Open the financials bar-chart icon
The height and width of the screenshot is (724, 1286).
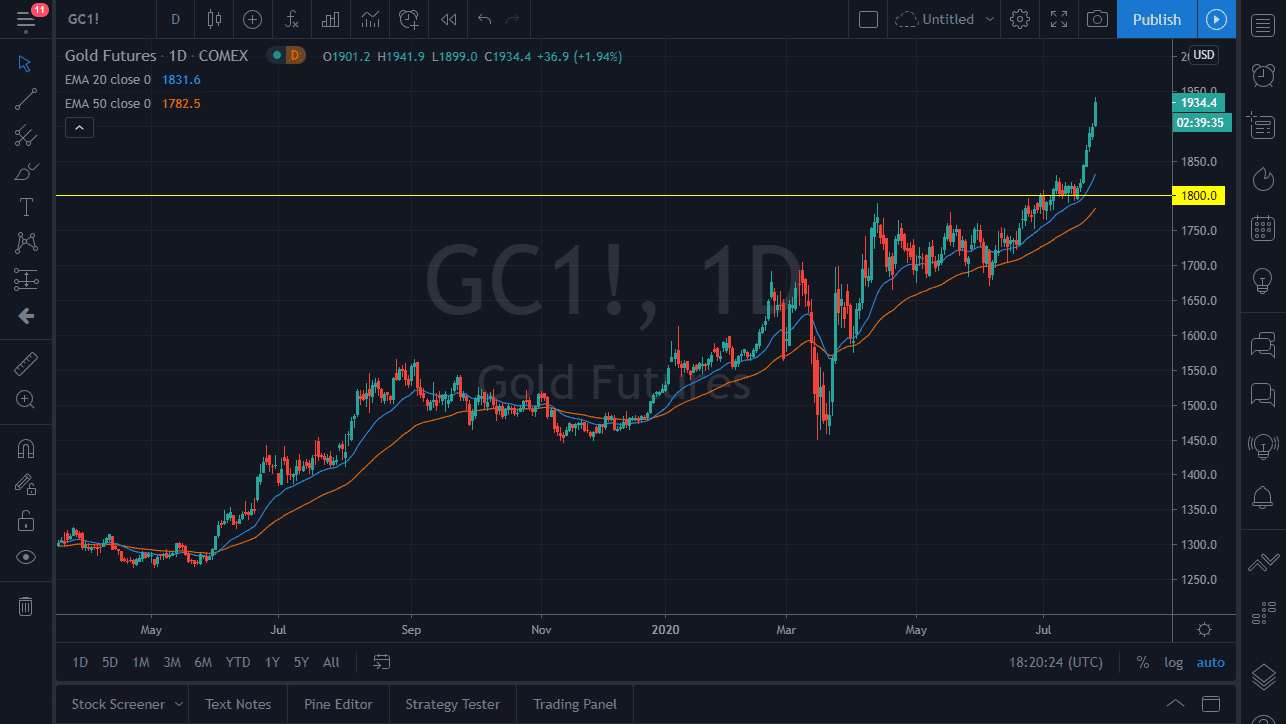click(331, 19)
